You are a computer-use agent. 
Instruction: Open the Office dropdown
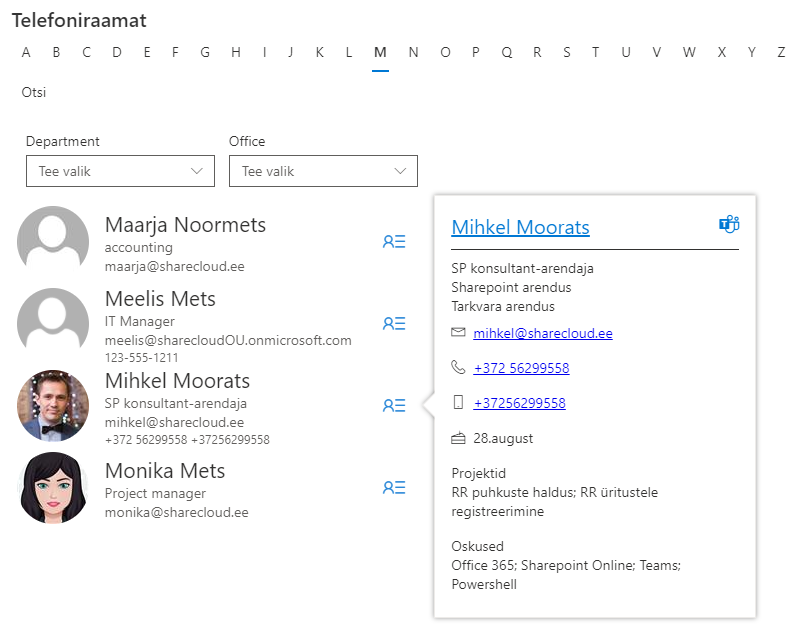(323, 171)
